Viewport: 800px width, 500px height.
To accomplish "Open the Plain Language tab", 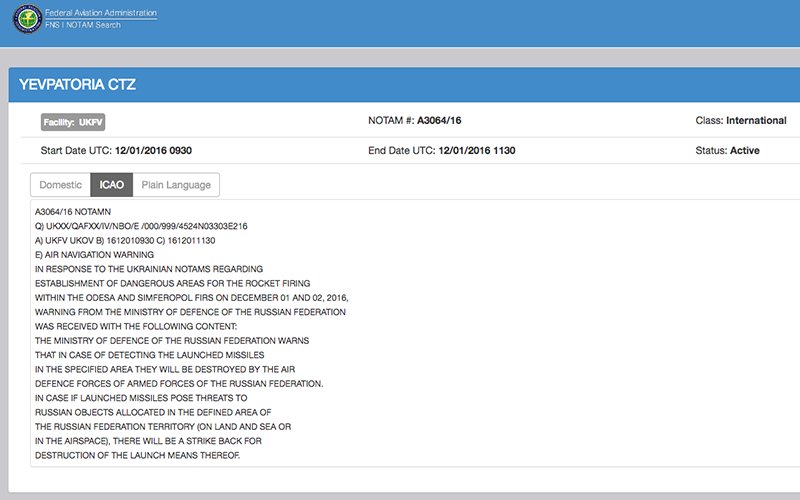I will 176,185.
